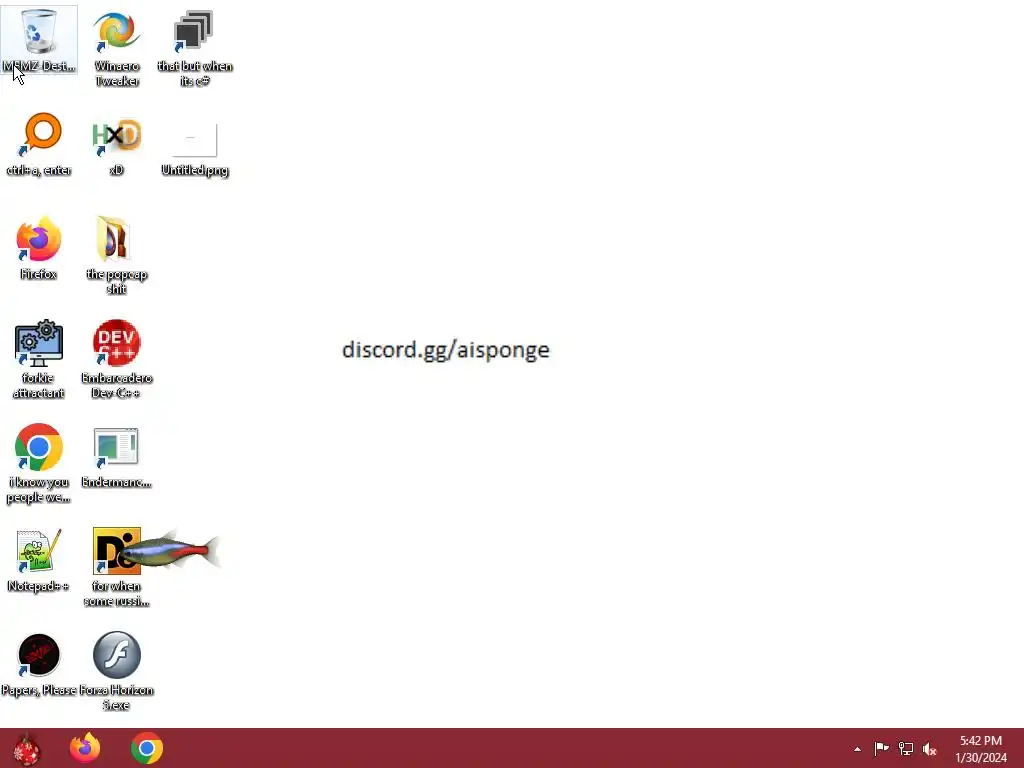Open Chrome from the taskbar
This screenshot has width=1024, height=768.
147,748
